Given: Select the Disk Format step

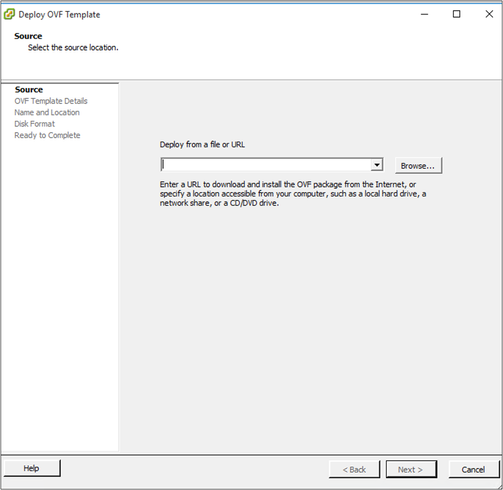Looking at the screenshot, I should point(34,124).
